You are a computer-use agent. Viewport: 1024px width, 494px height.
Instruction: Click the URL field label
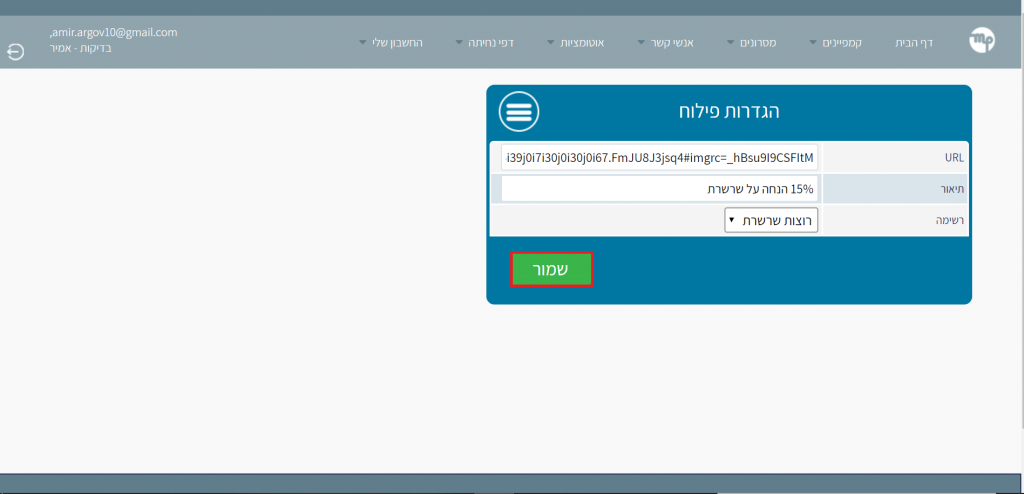click(x=953, y=158)
